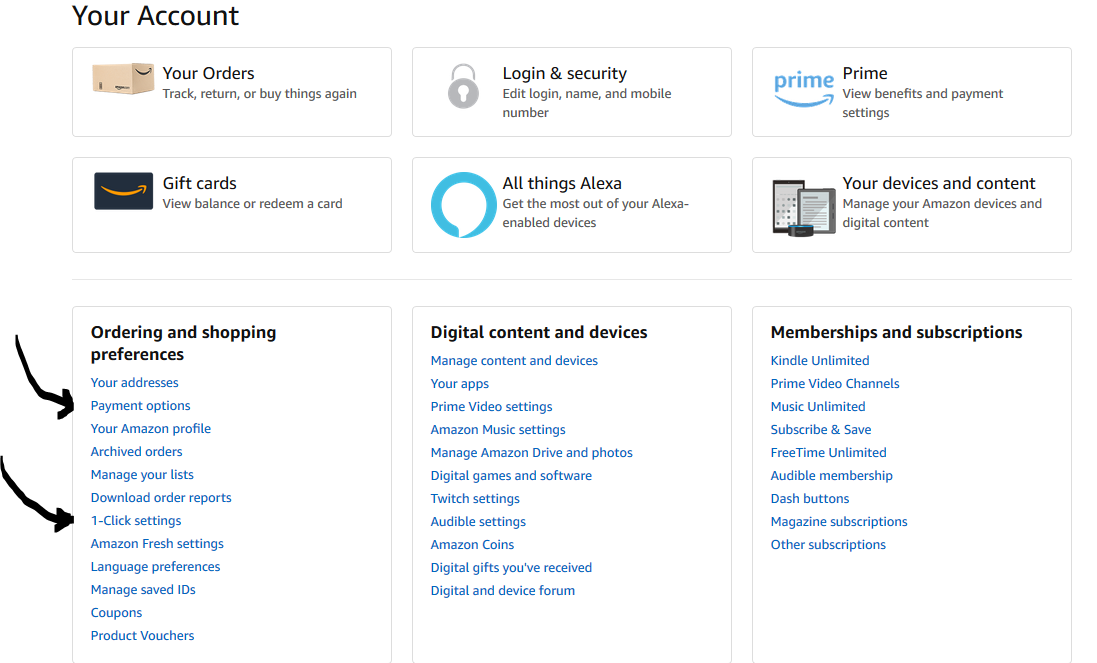Open the Payment options link
Viewport: 1097px width, 663px height.
(140, 406)
